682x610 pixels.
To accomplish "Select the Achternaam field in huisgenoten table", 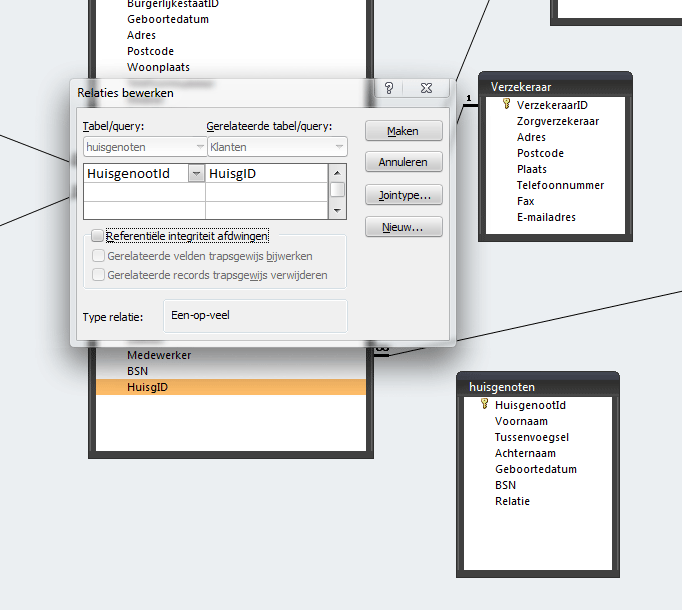I will 525,453.
